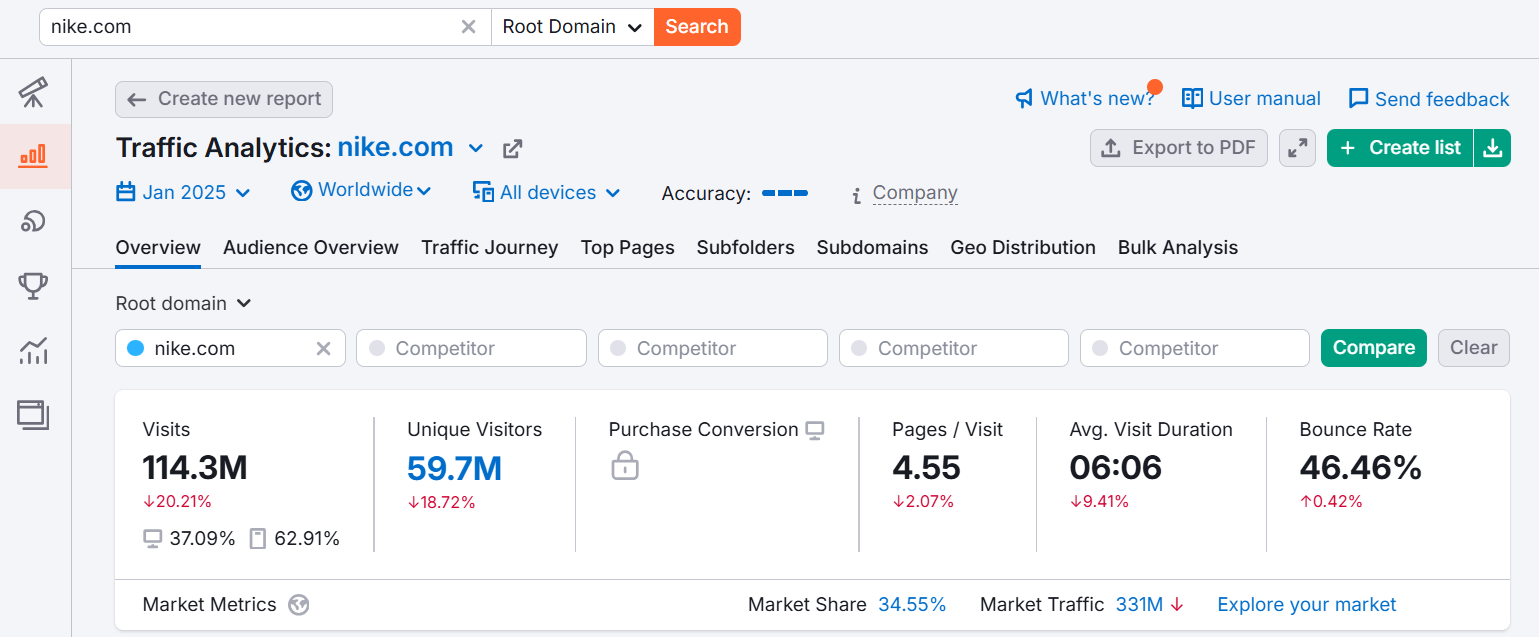Click Create new report button
Screen dimensions: 1539x637
224,99
